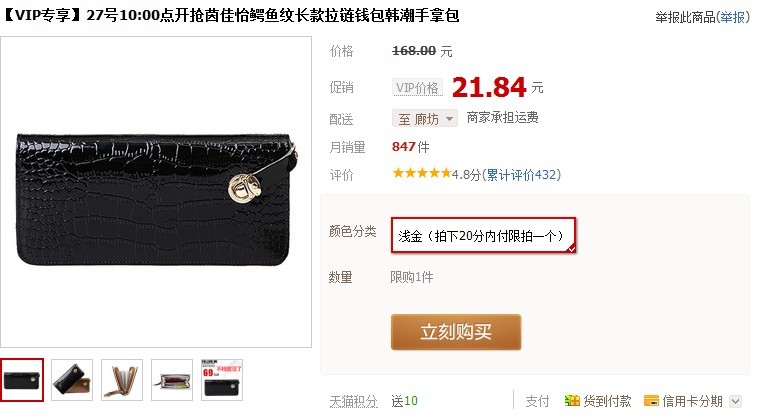Select the second angled wallet thumbnail

click(x=72, y=380)
